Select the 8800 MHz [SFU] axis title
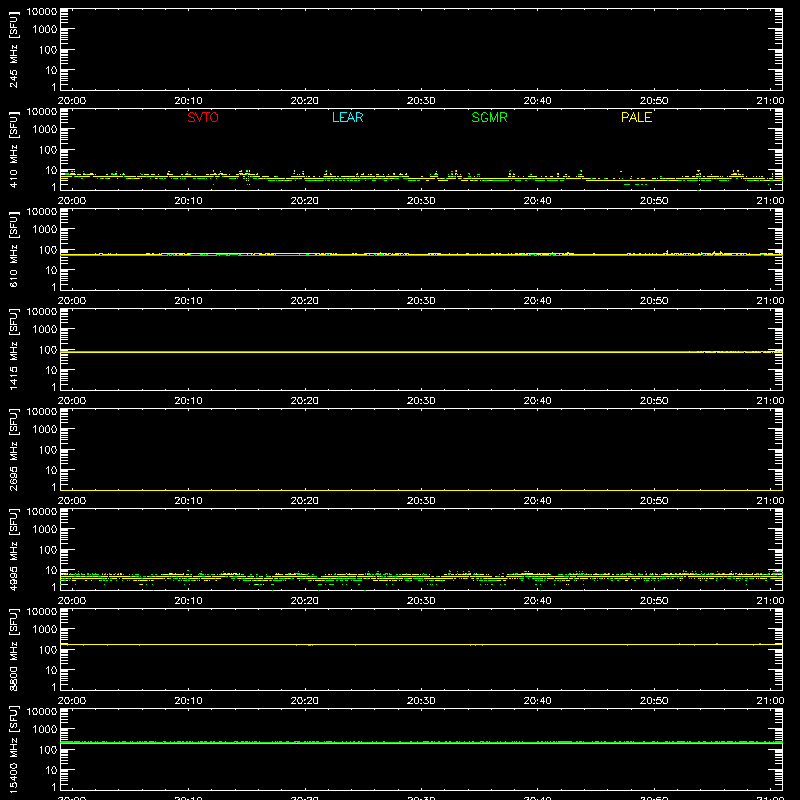The width and height of the screenshot is (800, 800). (x=13, y=649)
